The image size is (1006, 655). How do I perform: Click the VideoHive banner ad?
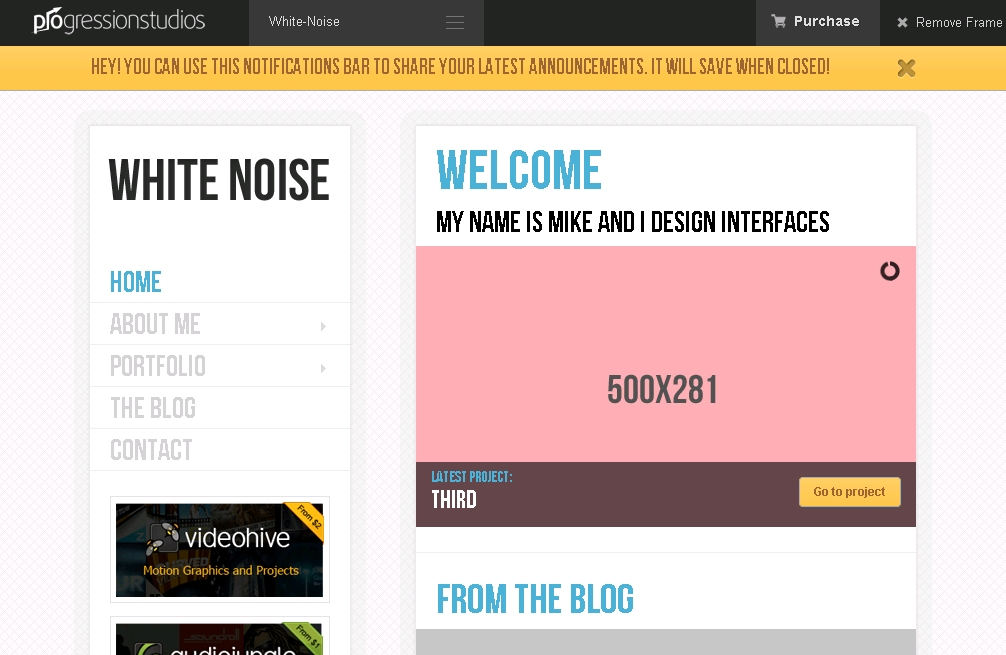click(x=219, y=549)
